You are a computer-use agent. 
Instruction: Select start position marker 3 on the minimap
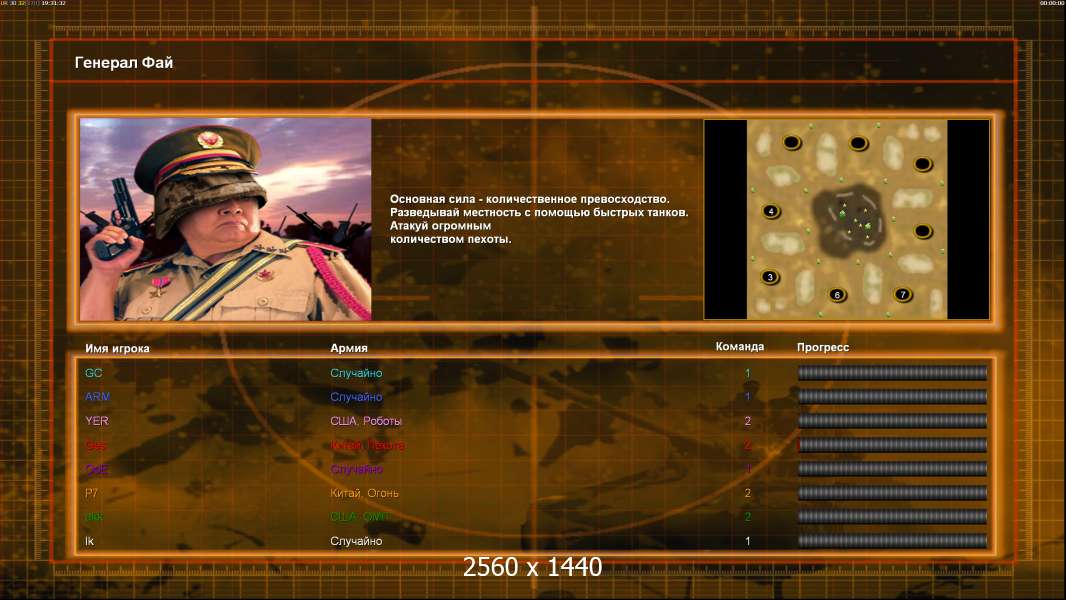tap(770, 277)
